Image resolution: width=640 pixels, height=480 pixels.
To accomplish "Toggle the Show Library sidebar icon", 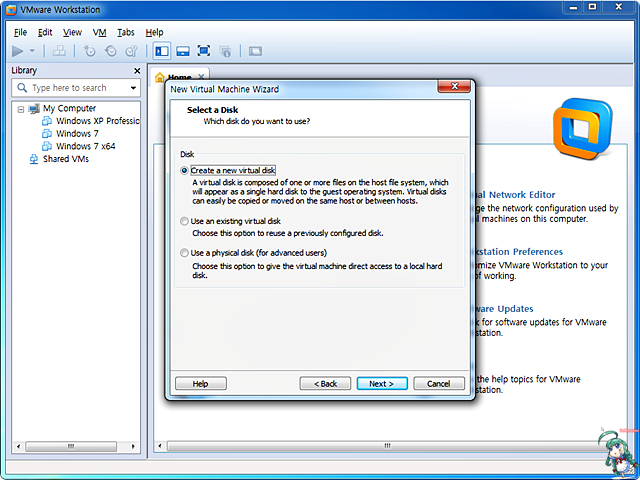I will point(162,51).
